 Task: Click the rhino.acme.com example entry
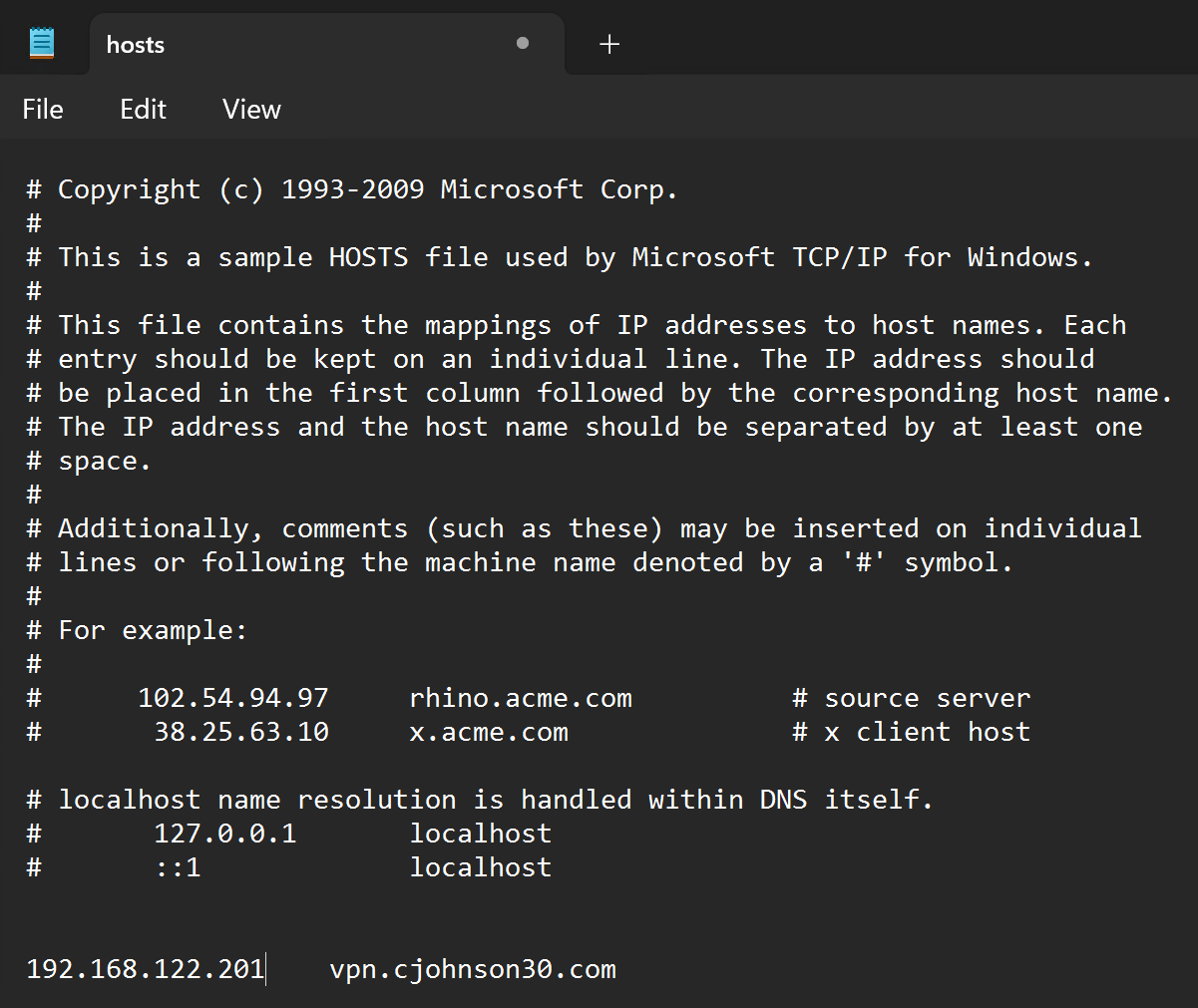click(x=520, y=698)
